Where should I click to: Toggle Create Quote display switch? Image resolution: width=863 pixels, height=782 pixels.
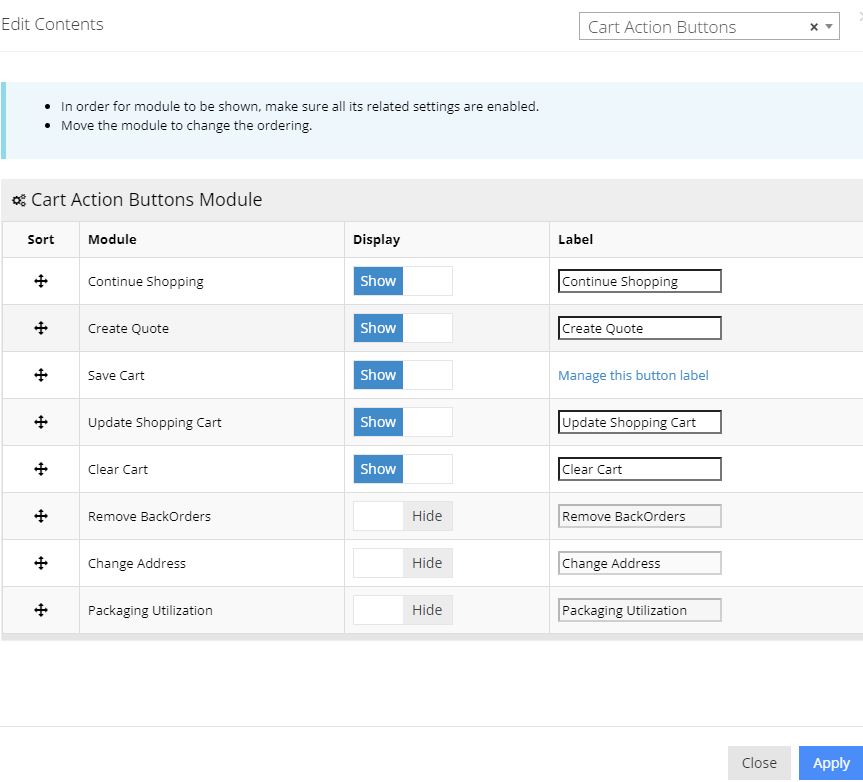(x=403, y=328)
